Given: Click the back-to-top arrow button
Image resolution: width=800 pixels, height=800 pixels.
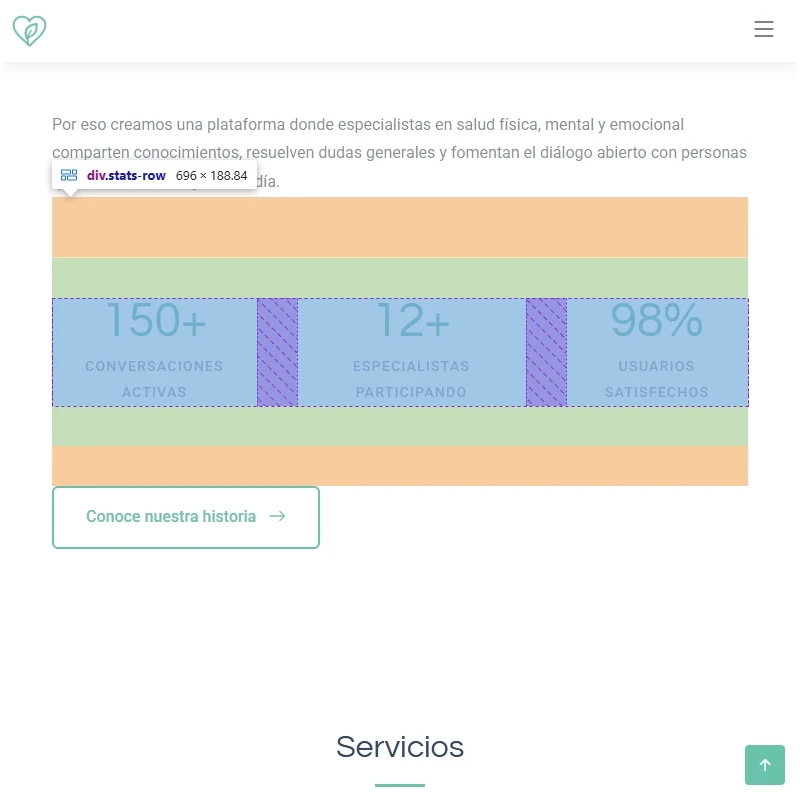Looking at the screenshot, I should click(x=764, y=765).
